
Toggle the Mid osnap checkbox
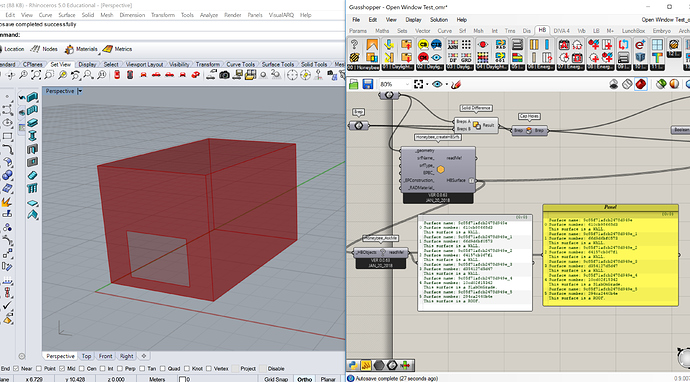pos(62,368)
